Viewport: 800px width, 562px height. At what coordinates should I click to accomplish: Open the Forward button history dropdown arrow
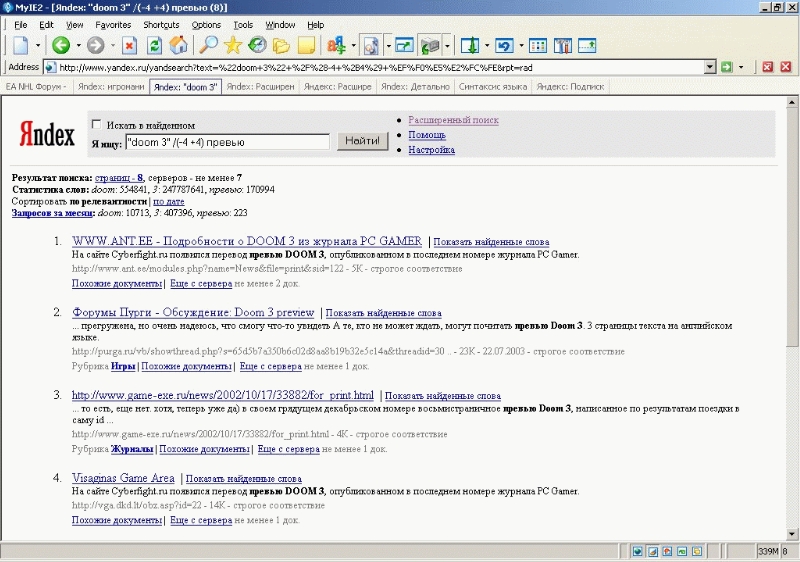(x=113, y=45)
